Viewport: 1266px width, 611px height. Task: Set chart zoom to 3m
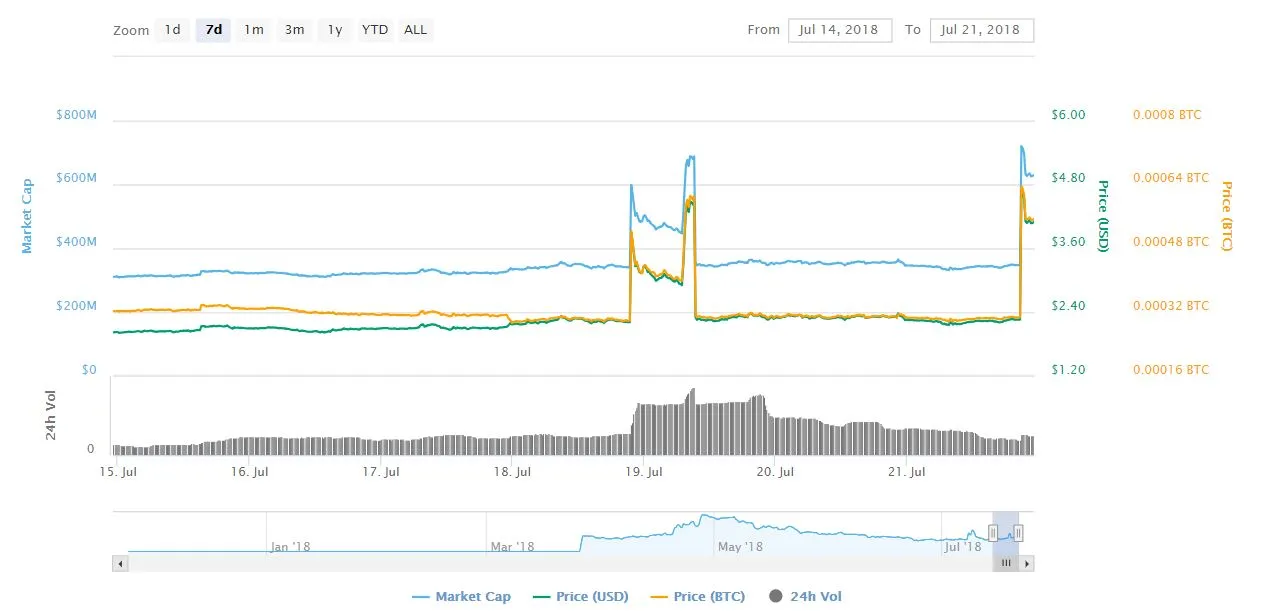coord(294,30)
